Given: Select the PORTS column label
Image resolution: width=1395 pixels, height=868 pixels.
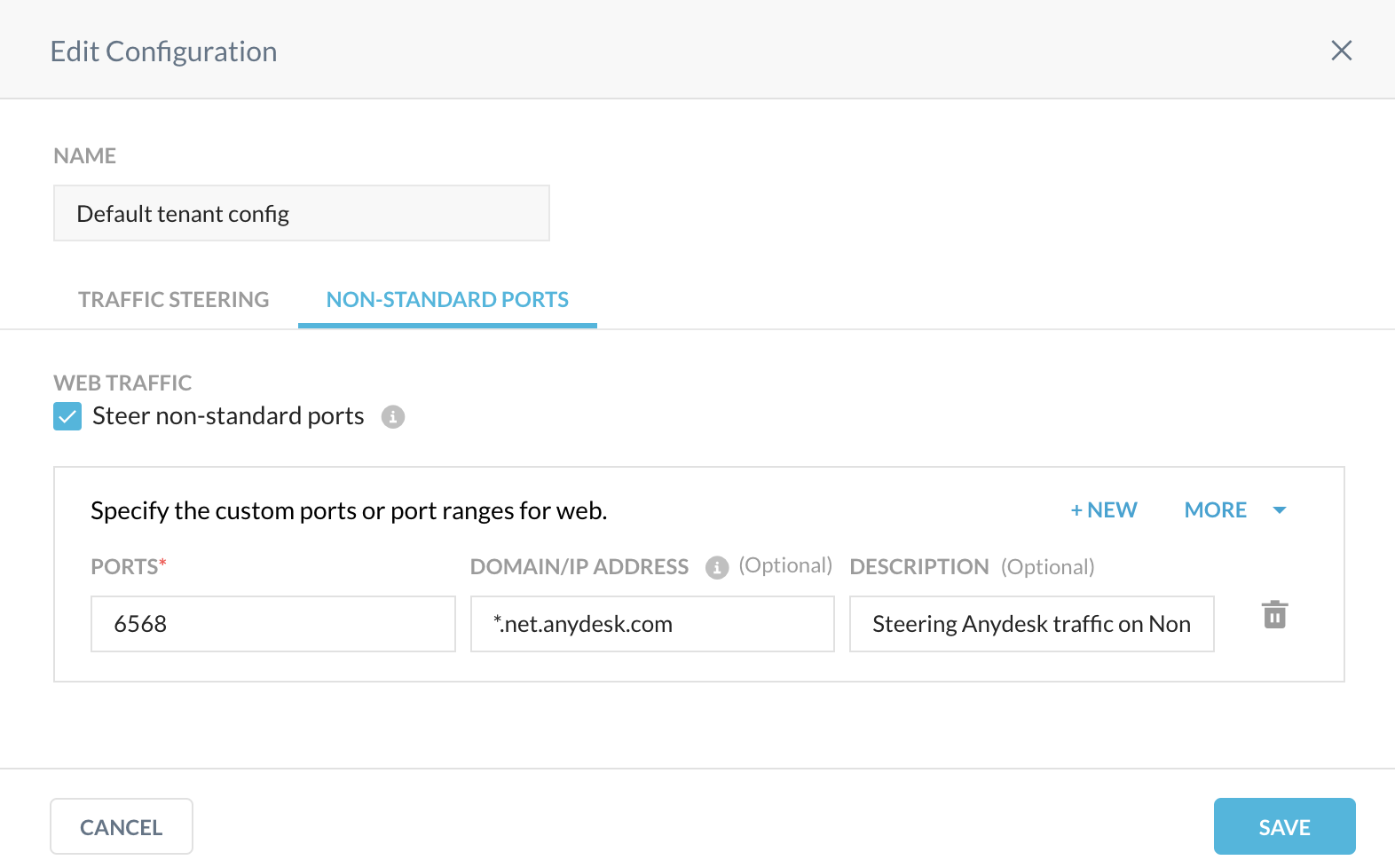Looking at the screenshot, I should (x=129, y=567).
